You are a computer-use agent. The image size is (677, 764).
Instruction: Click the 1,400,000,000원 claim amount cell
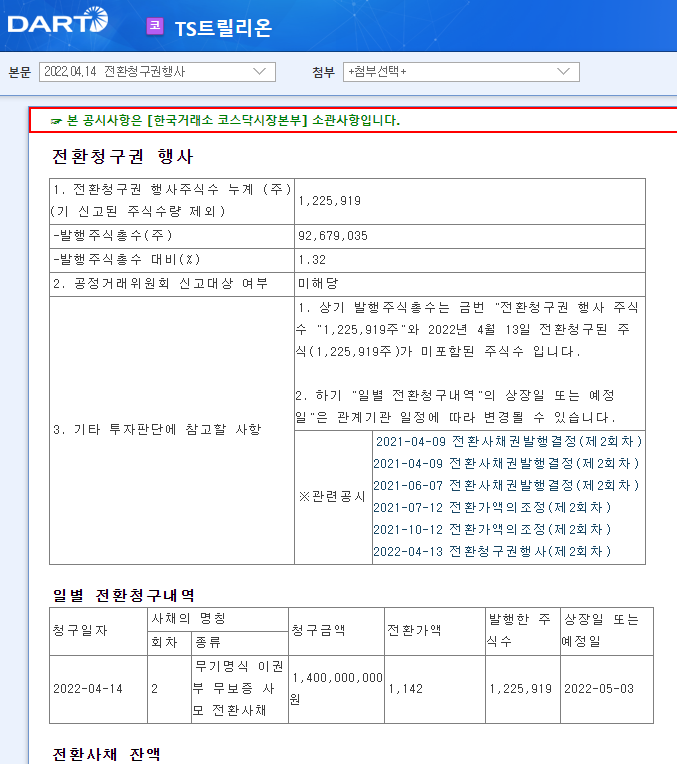336,689
